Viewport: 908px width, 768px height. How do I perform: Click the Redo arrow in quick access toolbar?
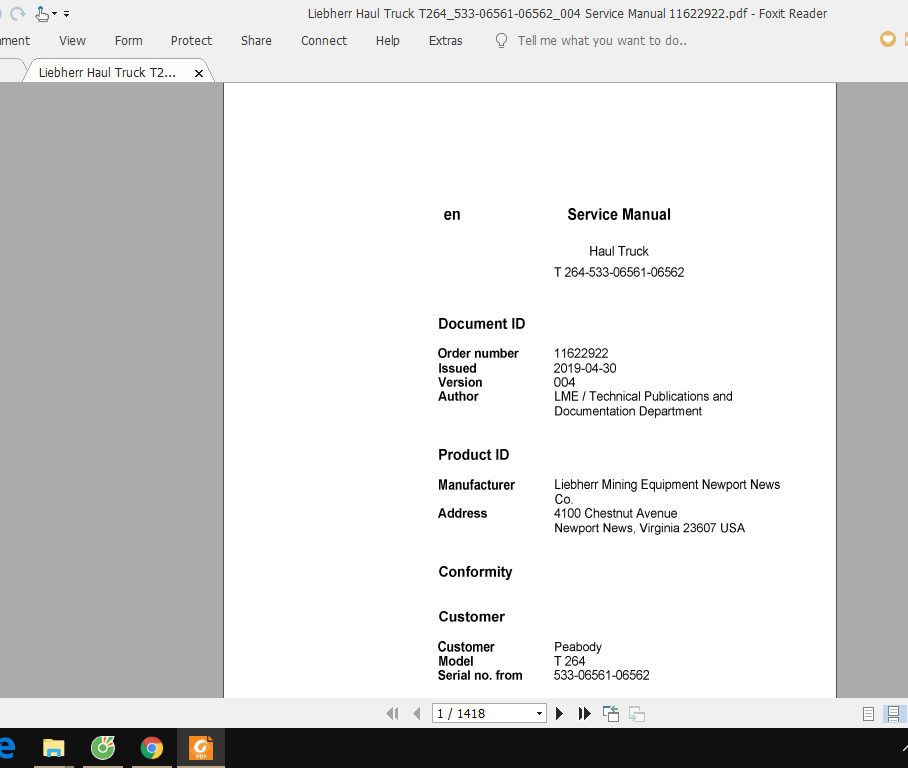click(17, 13)
